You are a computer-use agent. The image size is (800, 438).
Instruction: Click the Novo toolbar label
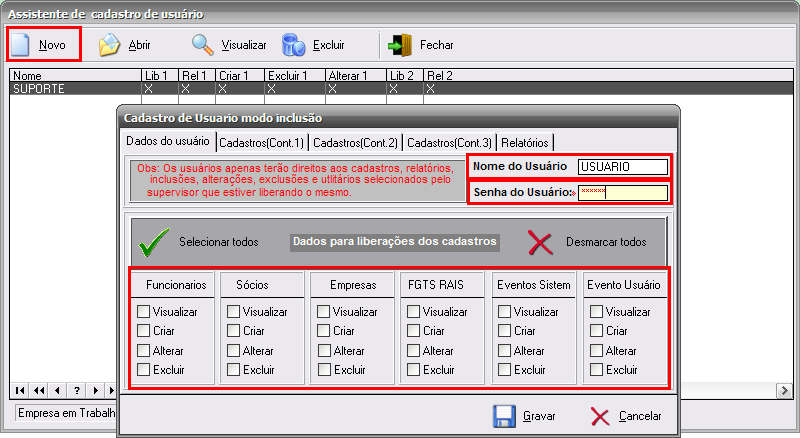[52, 45]
